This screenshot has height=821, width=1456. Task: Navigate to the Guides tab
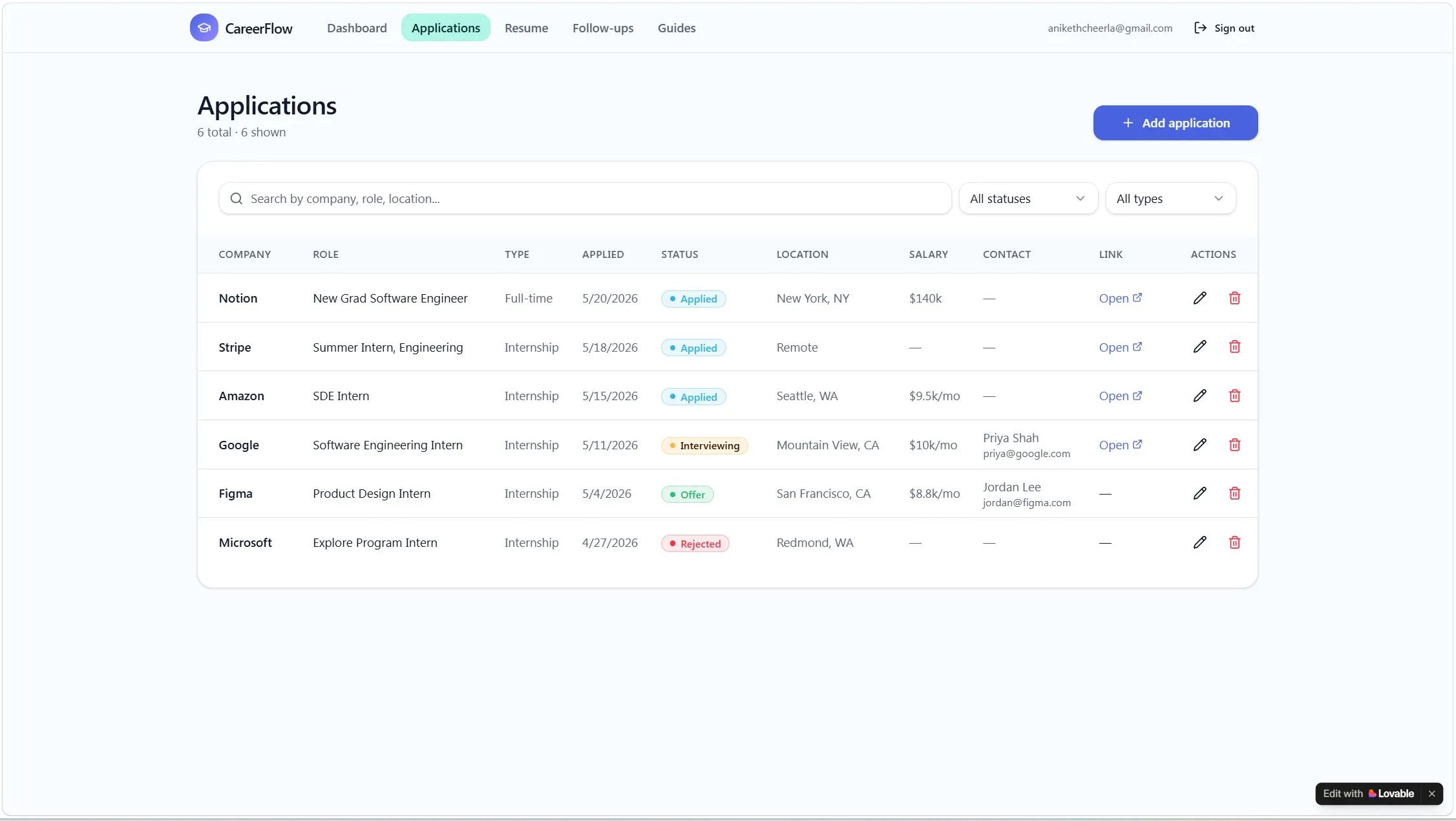coord(677,28)
